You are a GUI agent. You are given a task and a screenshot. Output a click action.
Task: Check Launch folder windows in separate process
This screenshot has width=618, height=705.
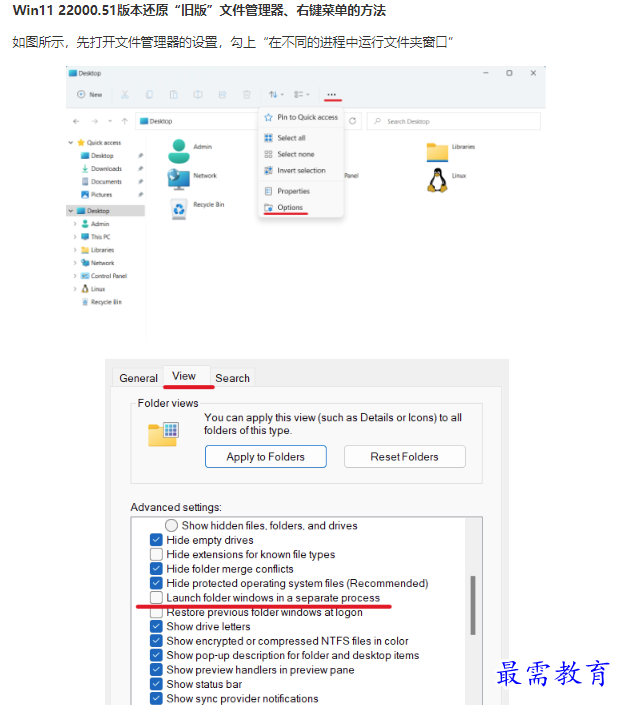coord(156,598)
